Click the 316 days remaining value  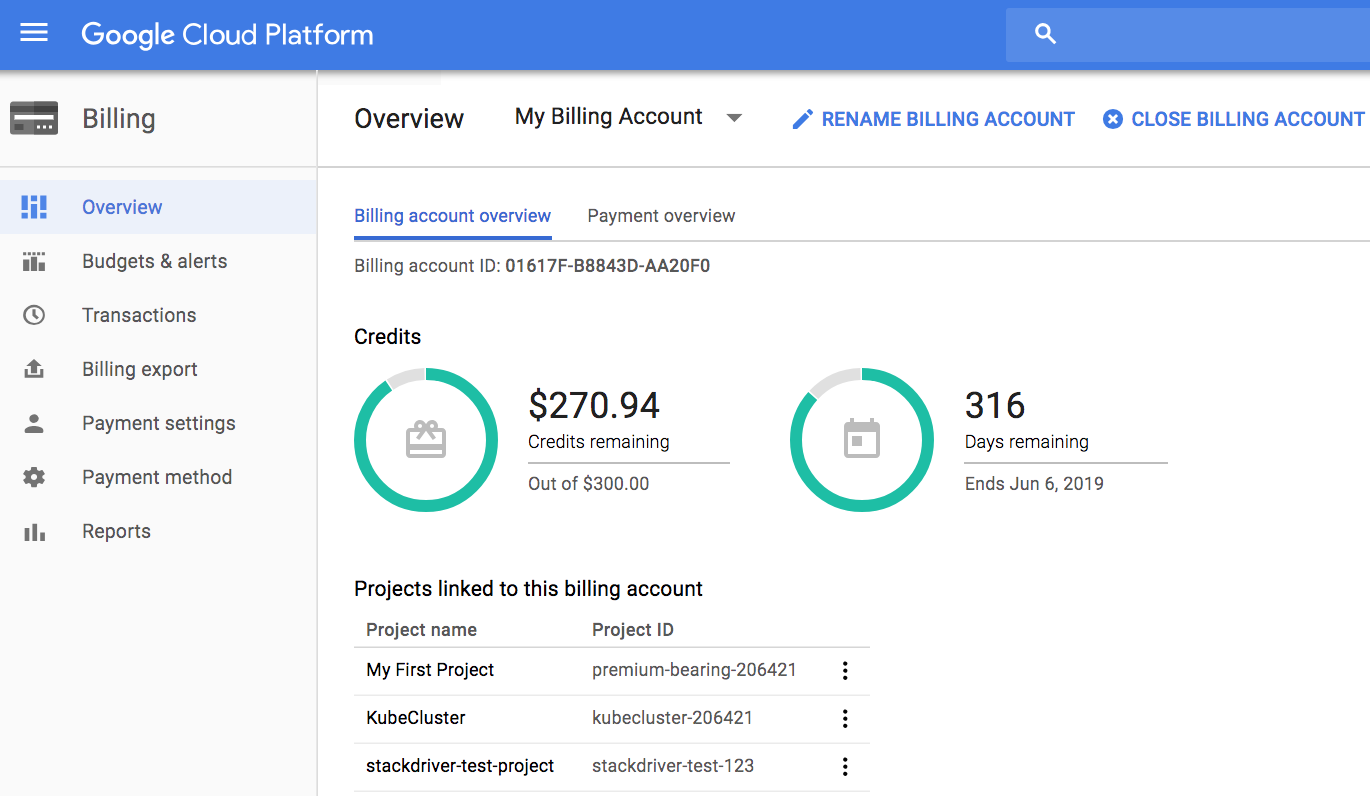(995, 405)
